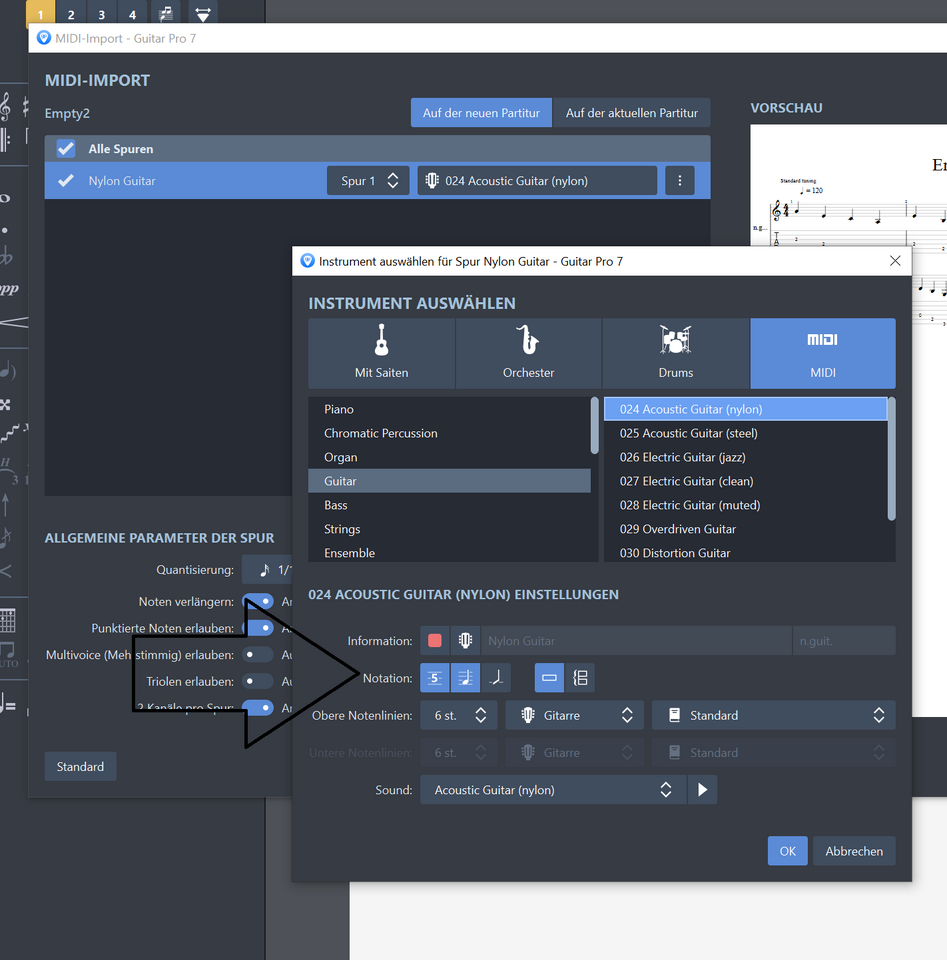The height and width of the screenshot is (960, 947).
Task: Play the Acoustic Guitar sound preview
Action: pos(702,790)
